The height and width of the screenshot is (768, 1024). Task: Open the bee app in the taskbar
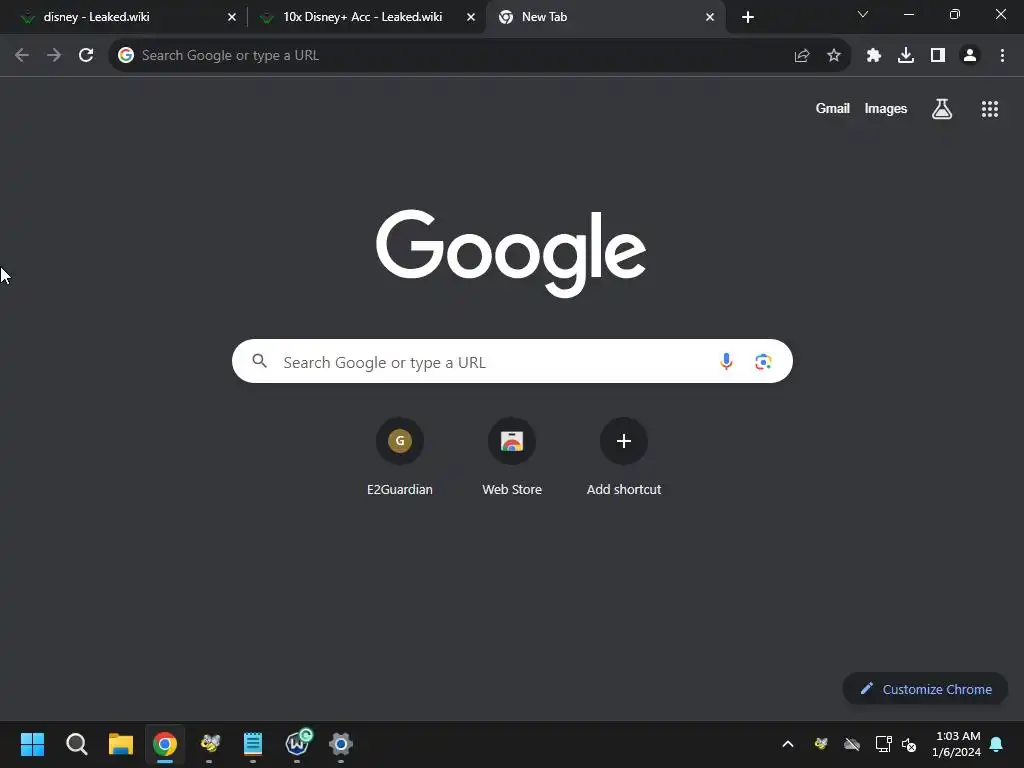209,744
